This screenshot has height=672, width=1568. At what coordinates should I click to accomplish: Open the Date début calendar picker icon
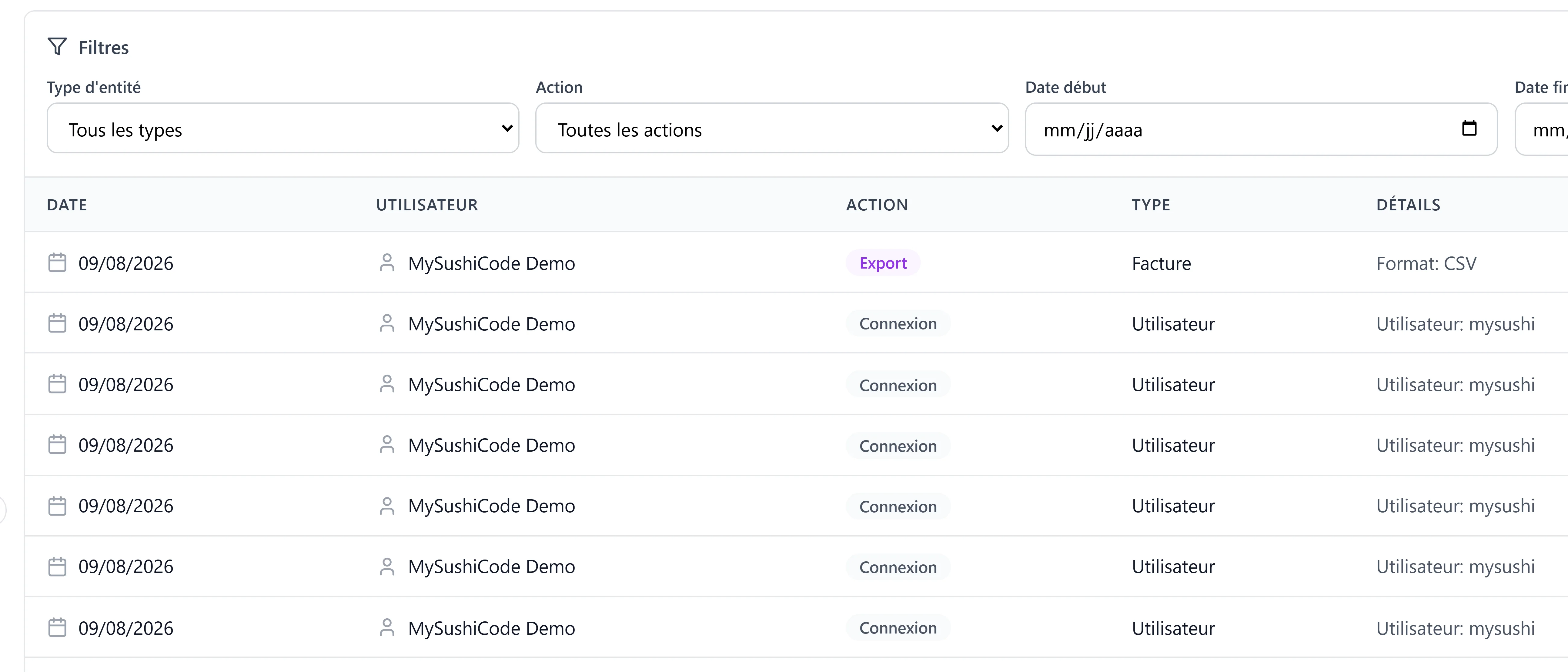(x=1469, y=129)
